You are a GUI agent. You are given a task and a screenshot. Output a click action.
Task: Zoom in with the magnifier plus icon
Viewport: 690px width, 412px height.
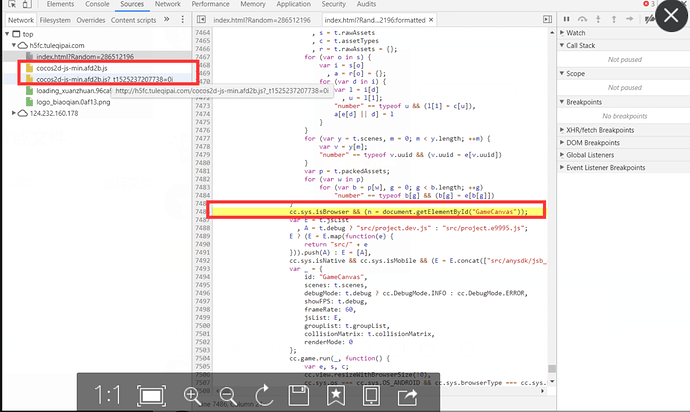click(x=192, y=395)
